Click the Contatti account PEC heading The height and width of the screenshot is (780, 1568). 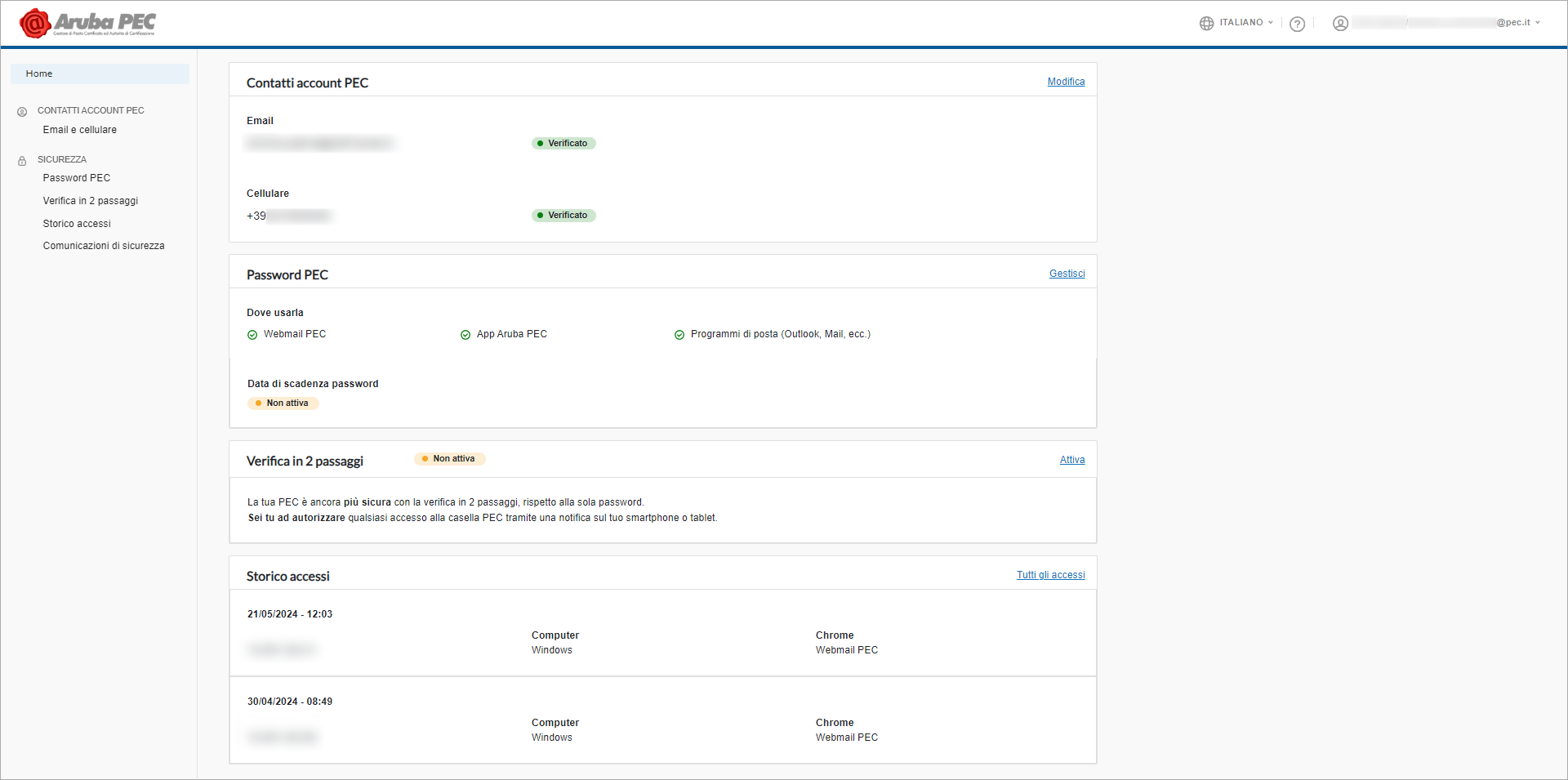click(x=308, y=83)
